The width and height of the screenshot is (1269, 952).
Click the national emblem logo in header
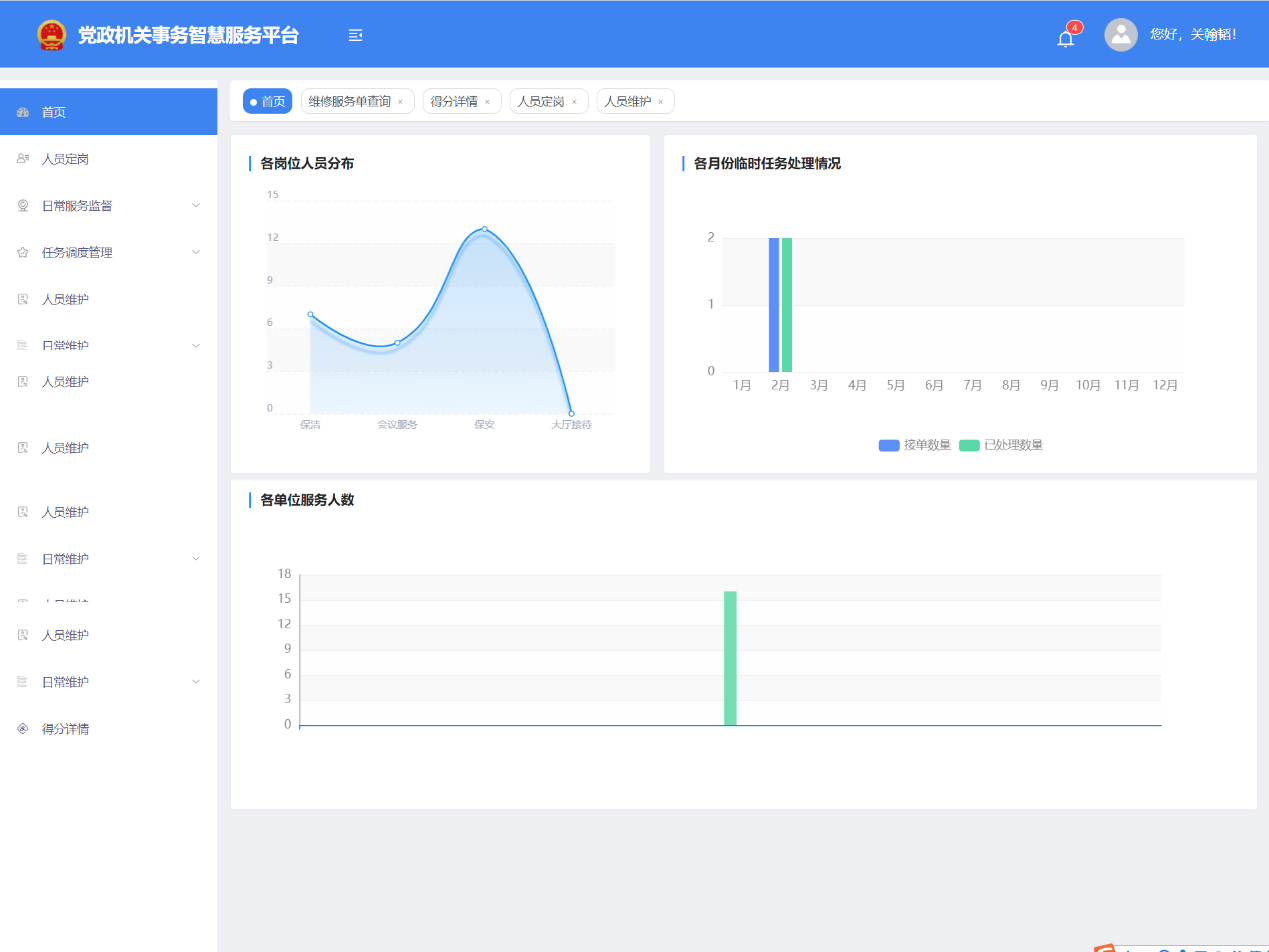click(51, 35)
